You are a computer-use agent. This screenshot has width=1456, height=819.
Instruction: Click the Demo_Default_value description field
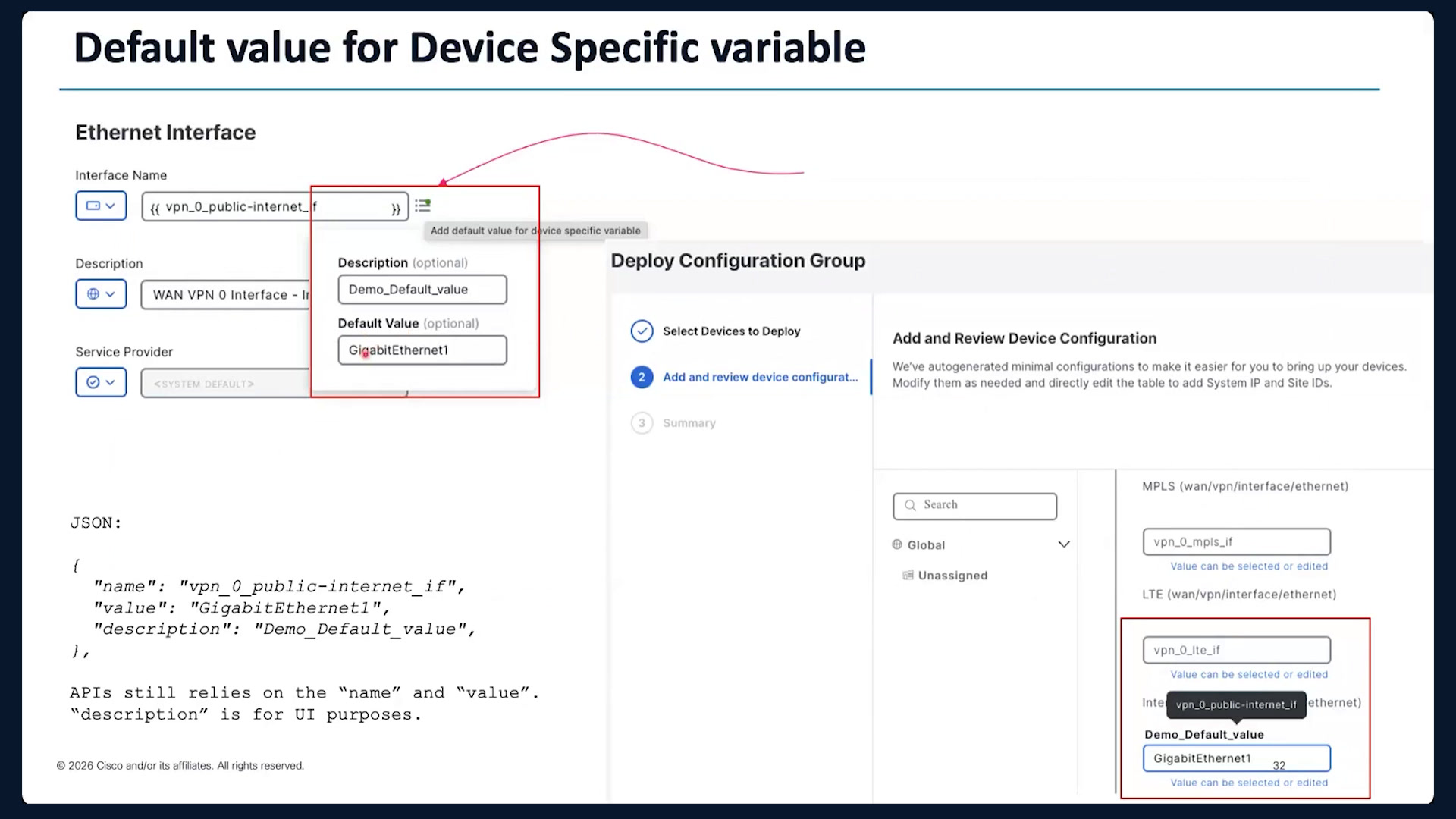click(x=422, y=290)
